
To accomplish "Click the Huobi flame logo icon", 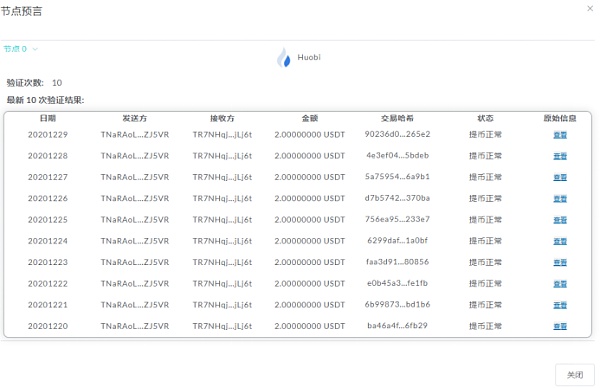I will (284, 57).
